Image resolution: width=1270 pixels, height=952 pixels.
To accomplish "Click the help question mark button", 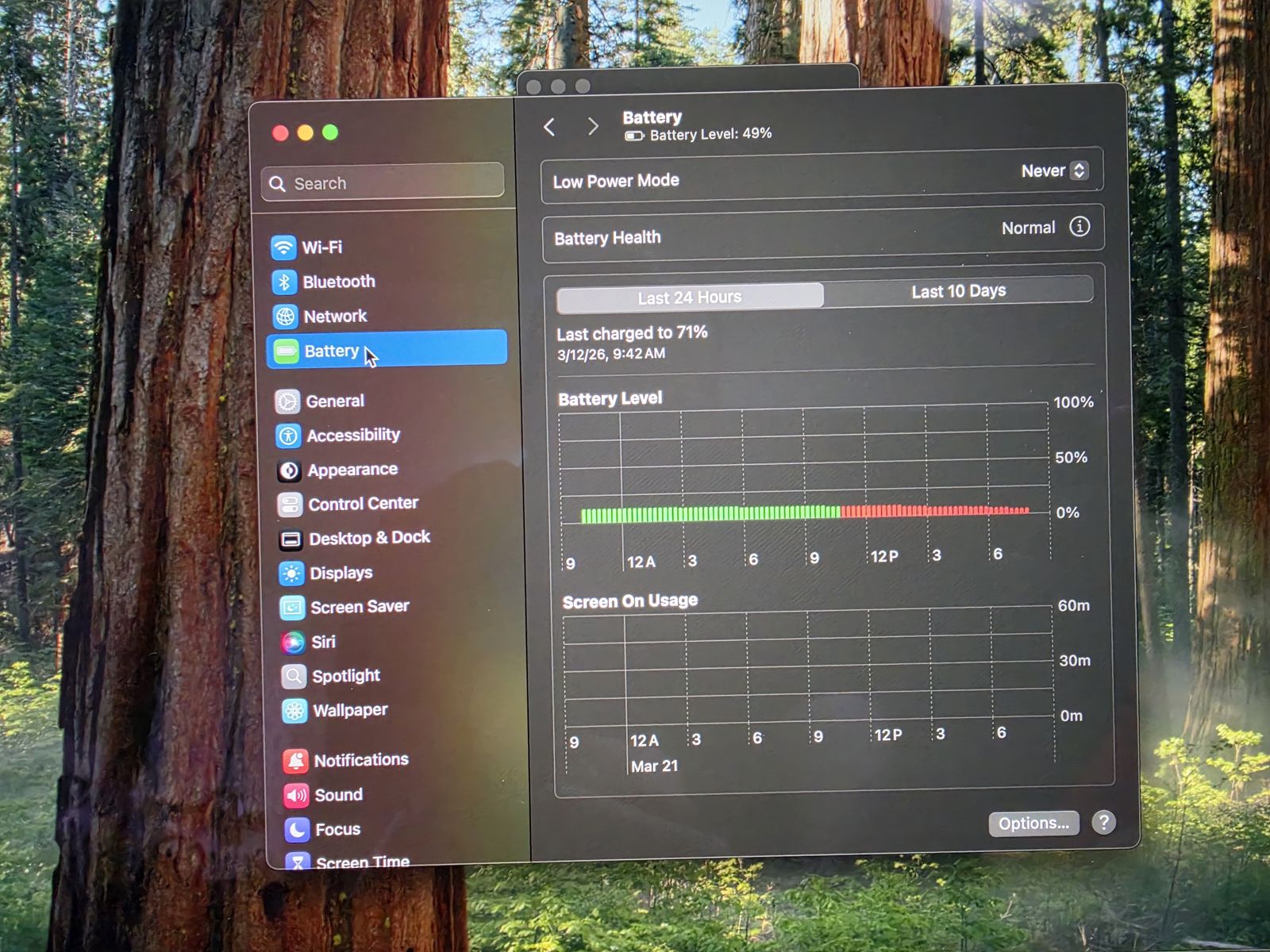I will pyautogui.click(x=1103, y=822).
